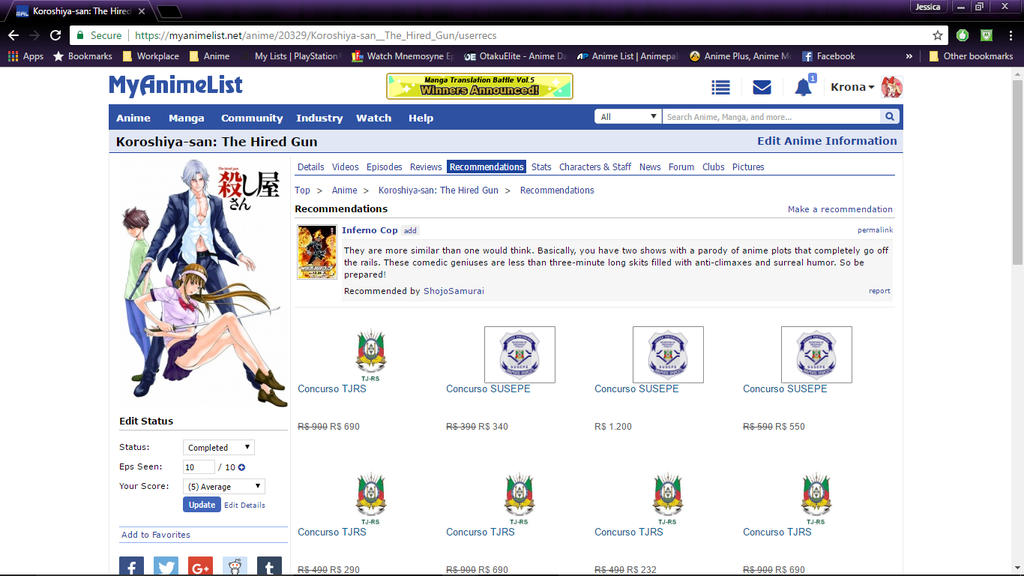1024x576 pixels.
Task: Switch to the Stats tab
Action: click(x=541, y=167)
